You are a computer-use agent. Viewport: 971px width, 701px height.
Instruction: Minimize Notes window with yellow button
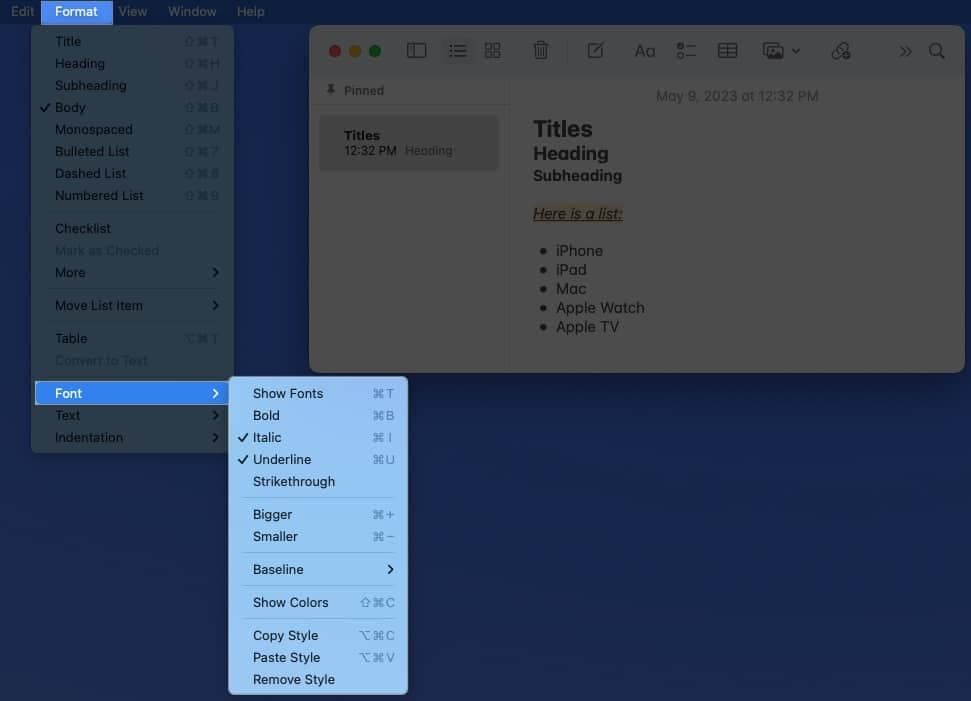pos(355,51)
